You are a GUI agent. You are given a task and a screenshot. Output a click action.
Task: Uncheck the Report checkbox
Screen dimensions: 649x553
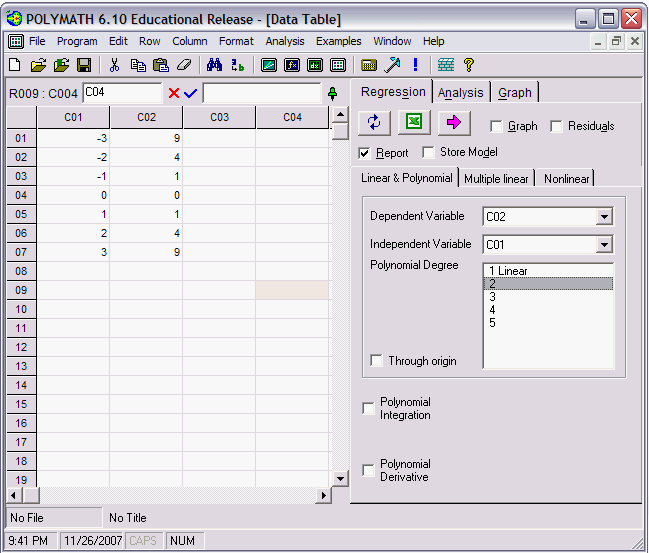[x=366, y=153]
